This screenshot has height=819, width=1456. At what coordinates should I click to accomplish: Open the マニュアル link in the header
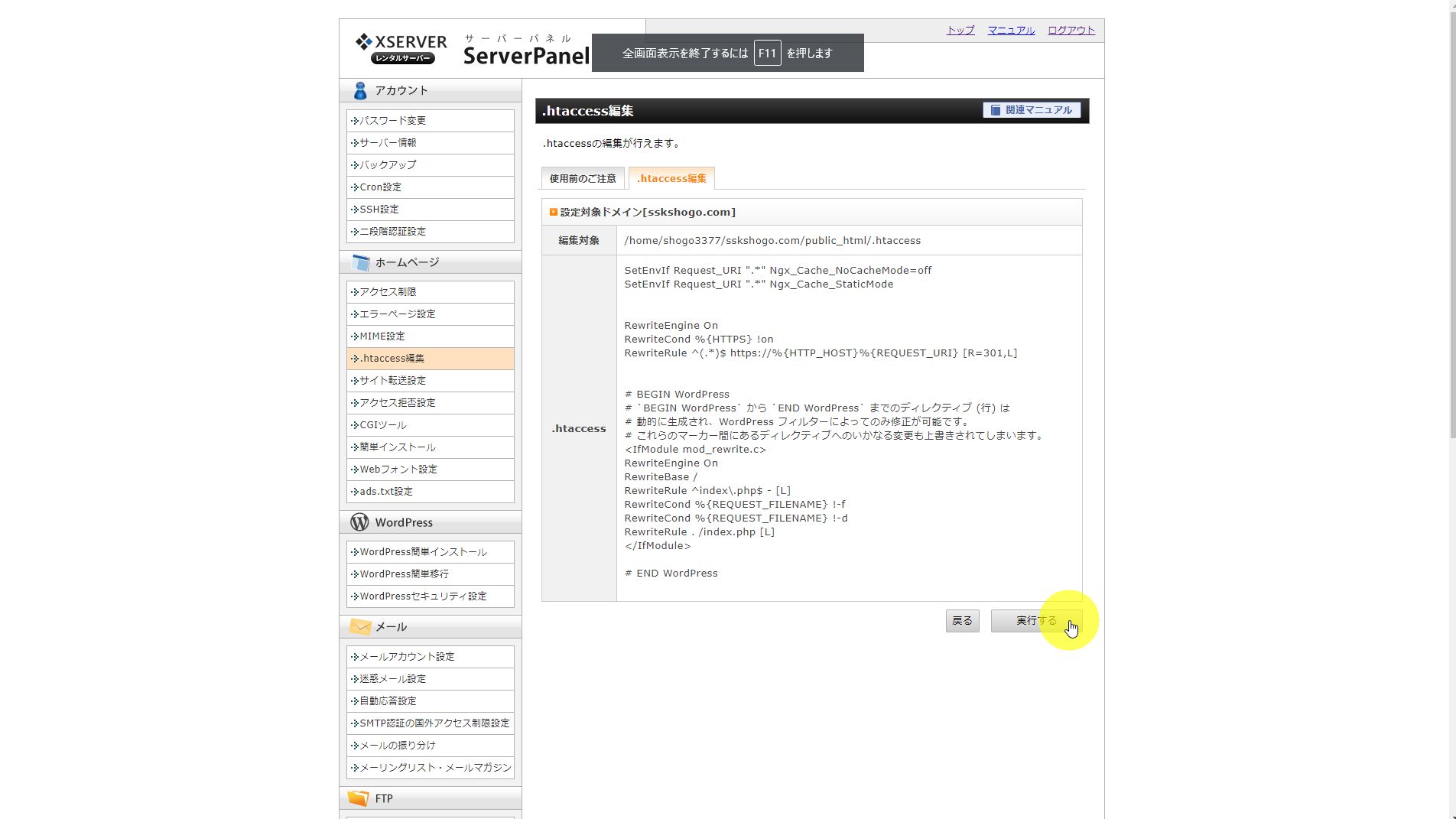pos(1010,31)
